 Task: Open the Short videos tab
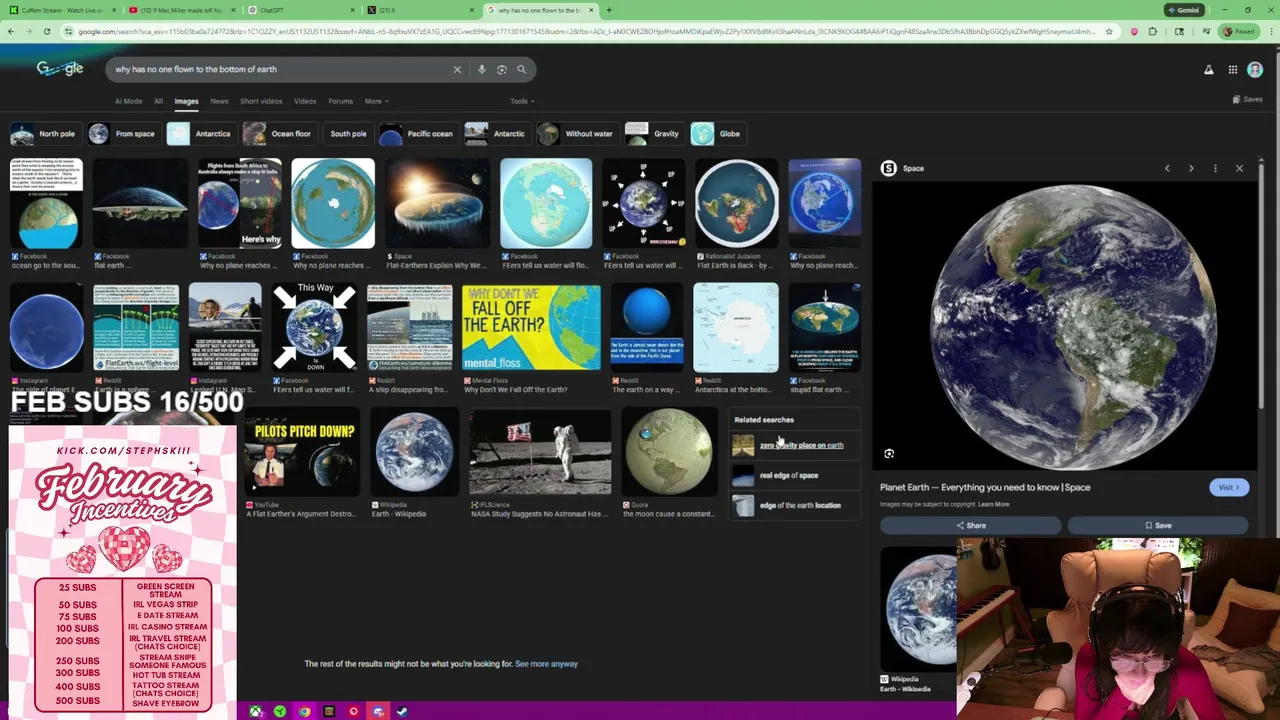pyautogui.click(x=261, y=101)
